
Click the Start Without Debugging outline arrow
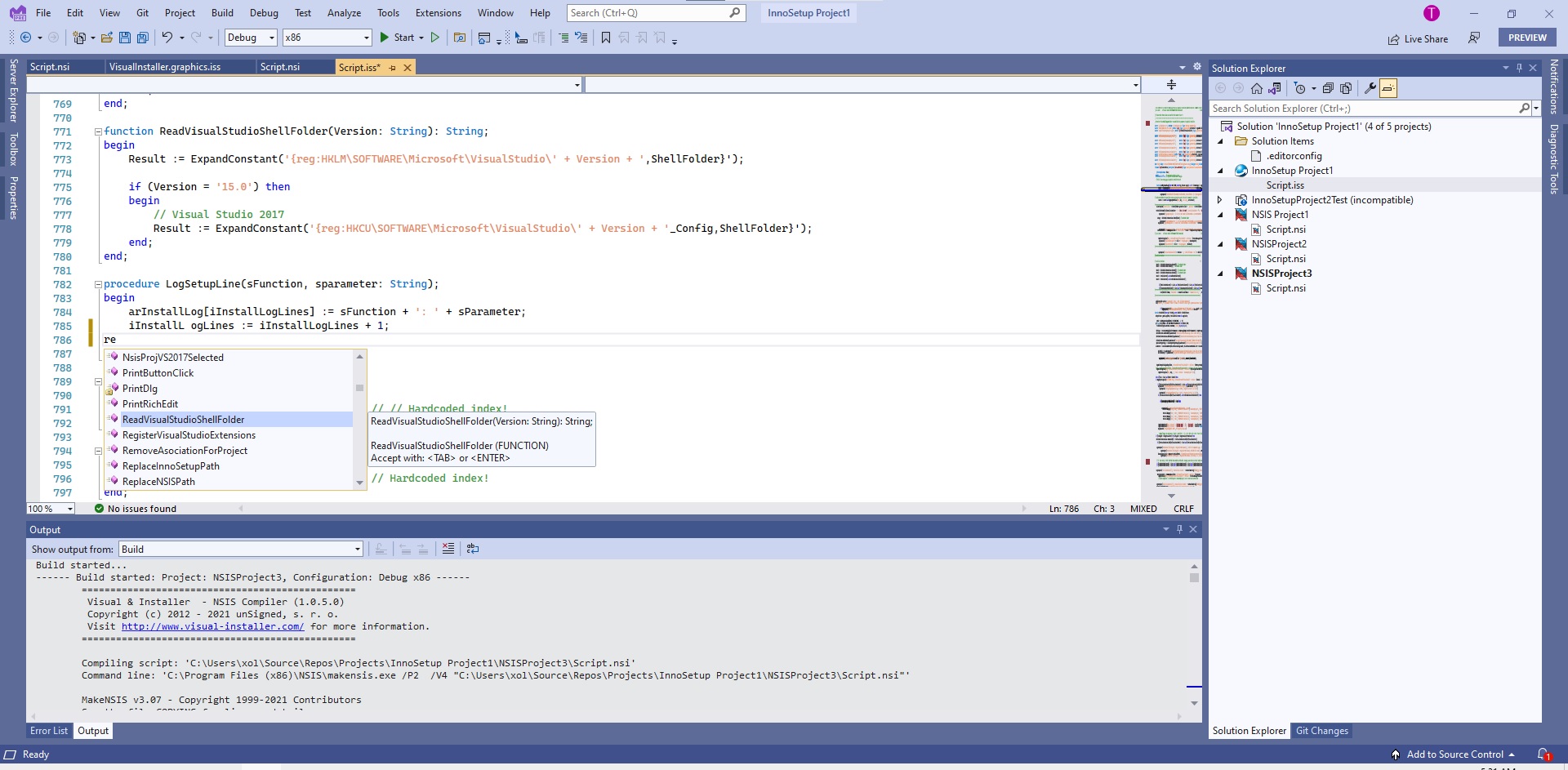pos(435,38)
